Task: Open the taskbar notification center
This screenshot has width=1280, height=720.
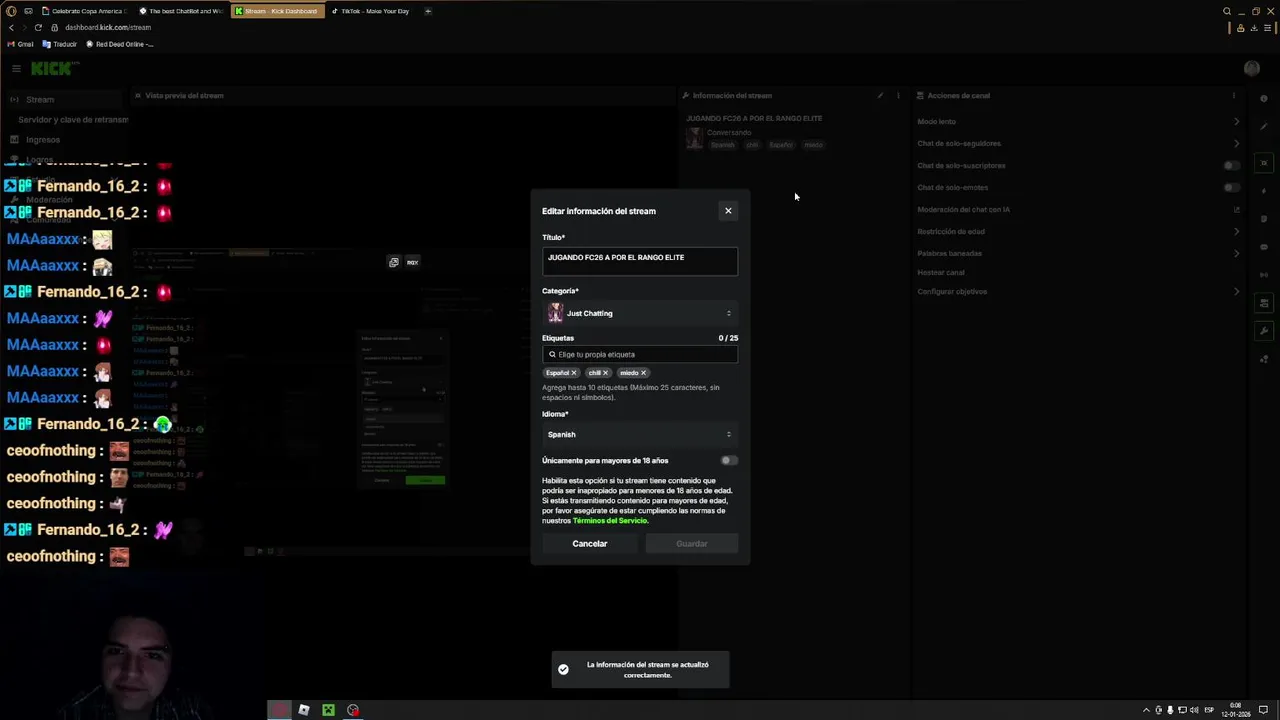Action: tap(1263, 710)
